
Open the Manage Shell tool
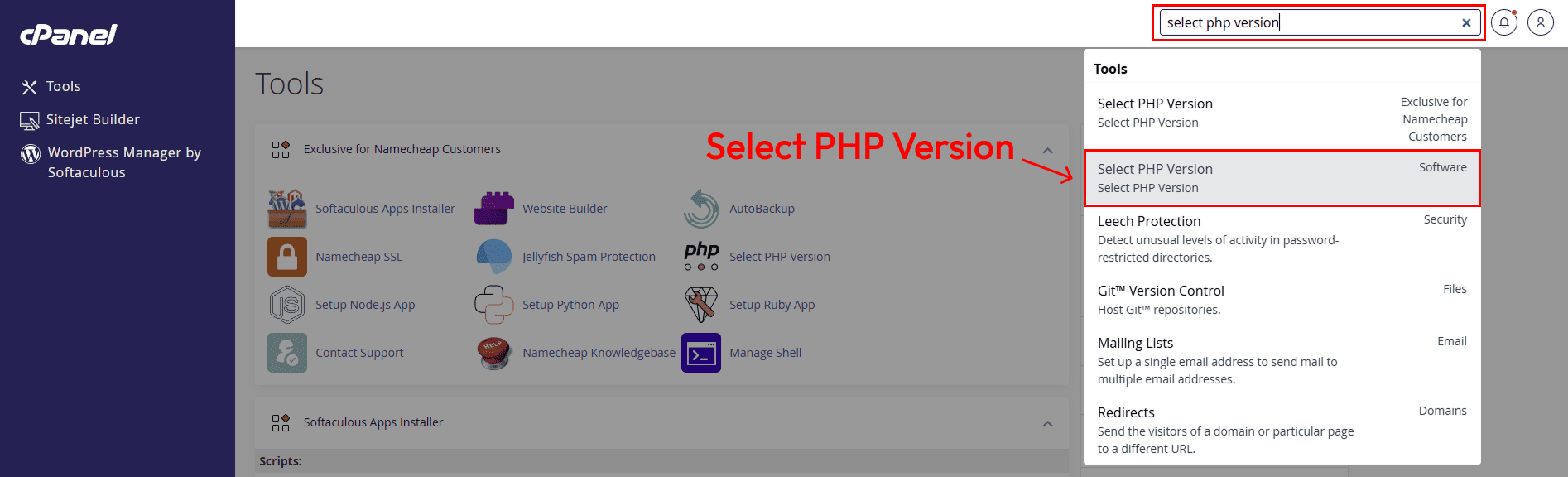pos(764,353)
